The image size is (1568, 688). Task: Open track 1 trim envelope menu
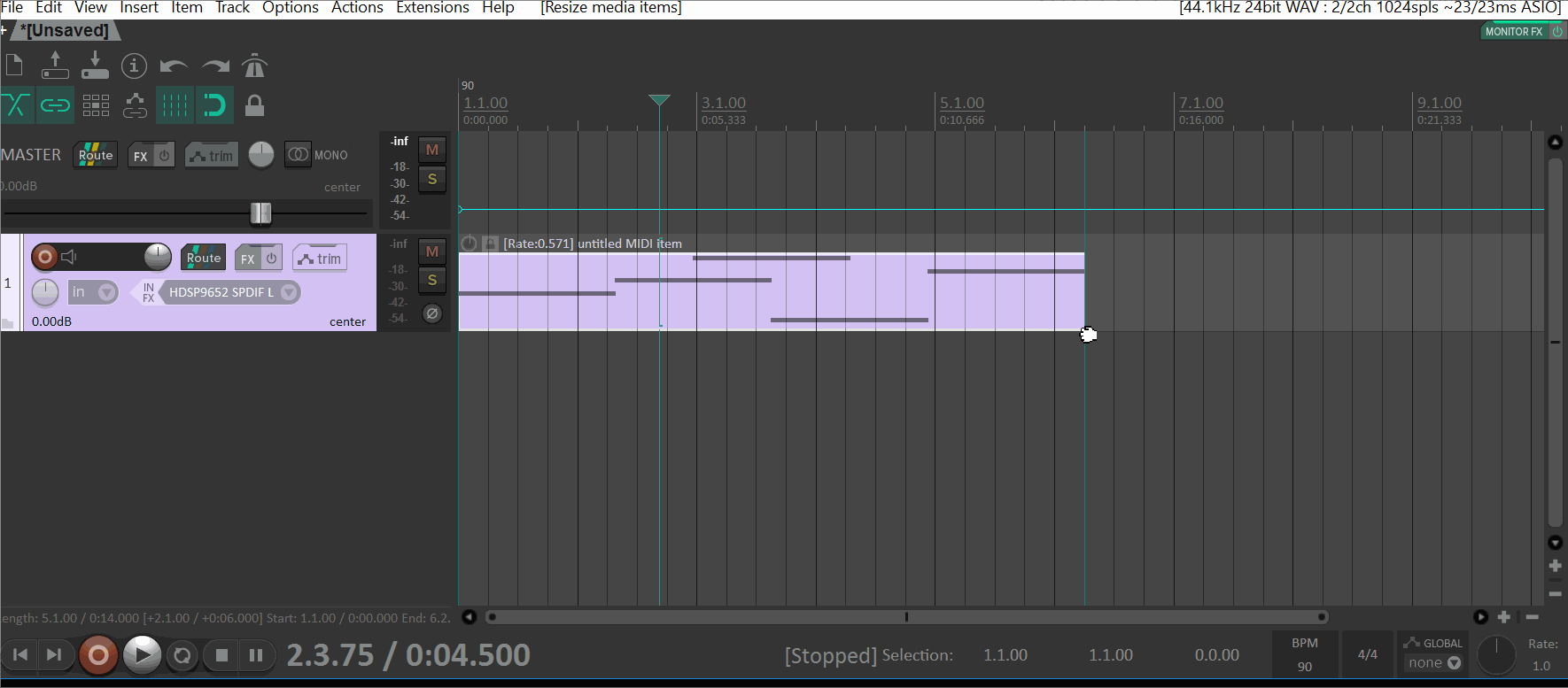(x=320, y=259)
